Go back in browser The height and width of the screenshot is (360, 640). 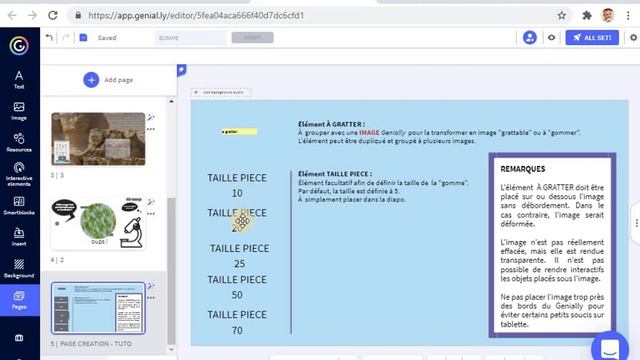click(12, 16)
